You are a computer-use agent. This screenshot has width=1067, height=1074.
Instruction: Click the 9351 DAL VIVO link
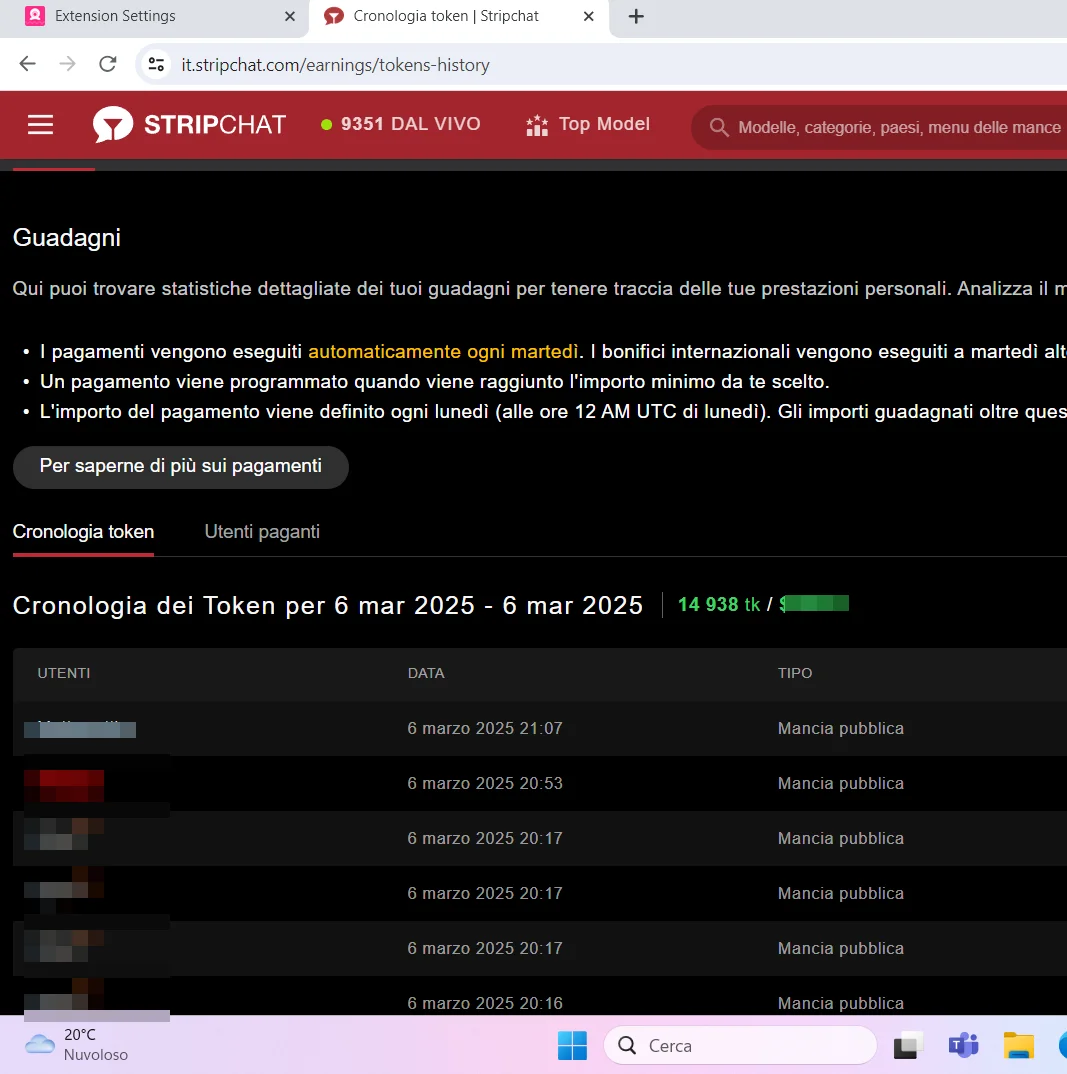click(x=401, y=125)
